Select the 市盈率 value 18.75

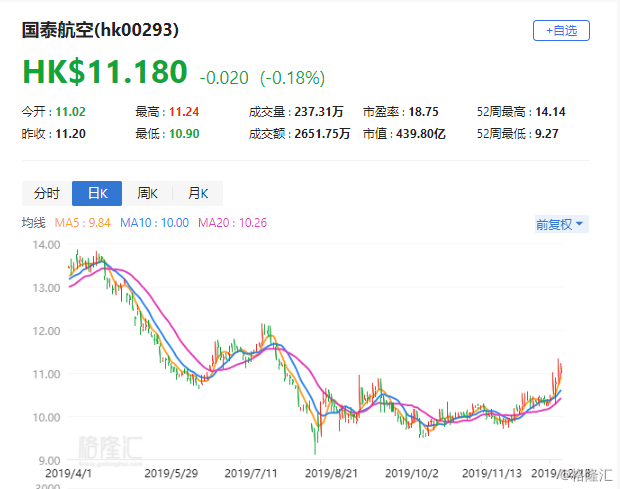tap(423, 112)
